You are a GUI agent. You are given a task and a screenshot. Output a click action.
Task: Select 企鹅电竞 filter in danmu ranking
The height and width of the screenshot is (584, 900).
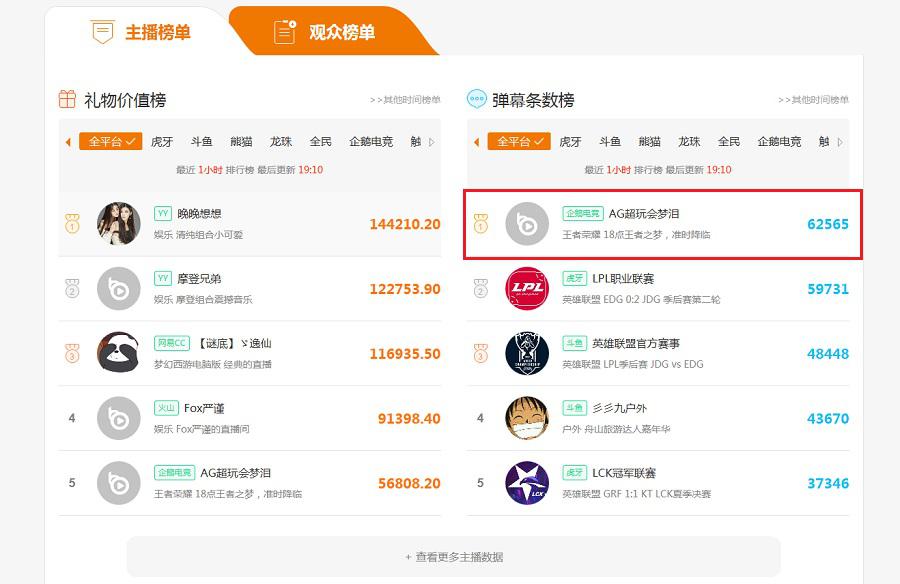coord(779,141)
